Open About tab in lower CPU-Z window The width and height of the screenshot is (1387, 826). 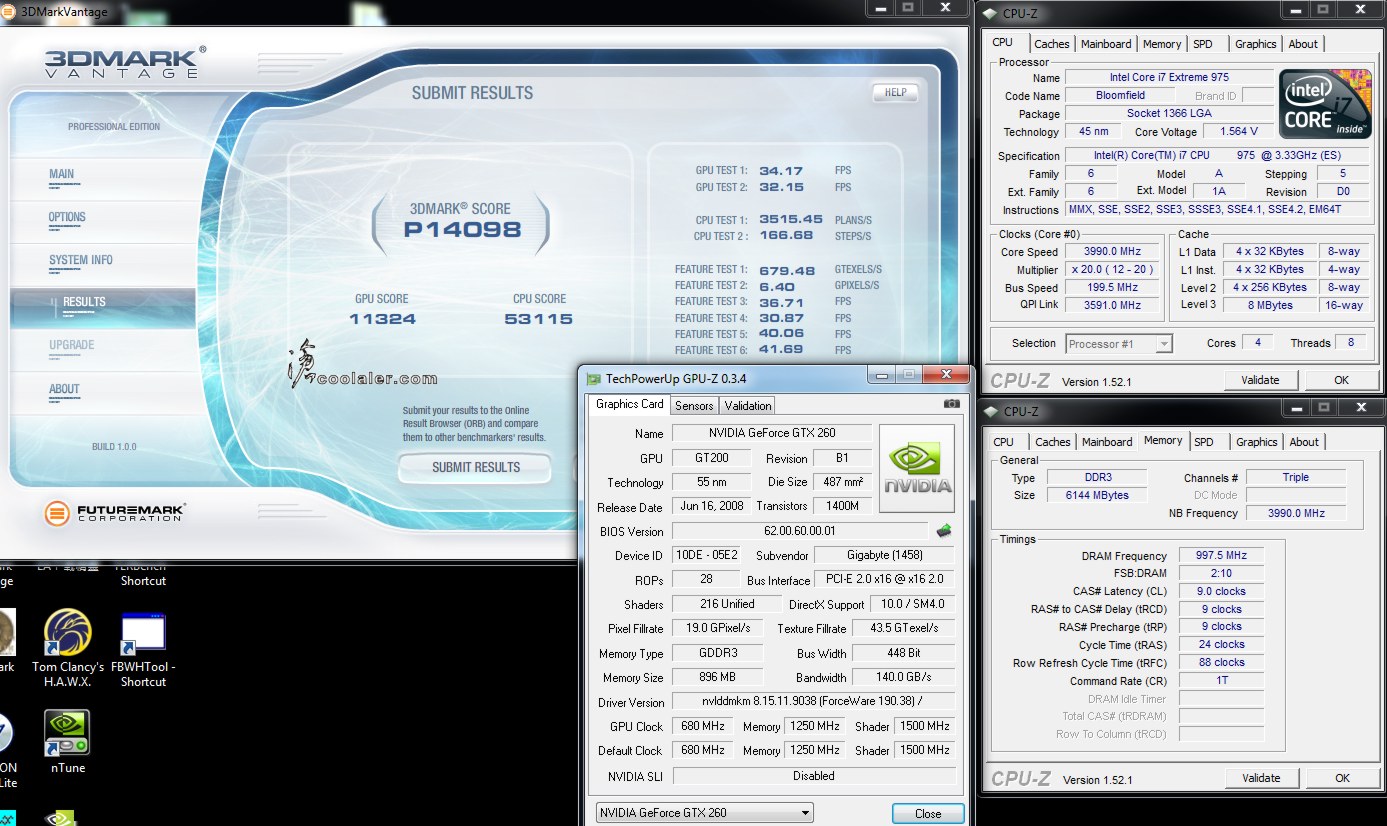1304,442
